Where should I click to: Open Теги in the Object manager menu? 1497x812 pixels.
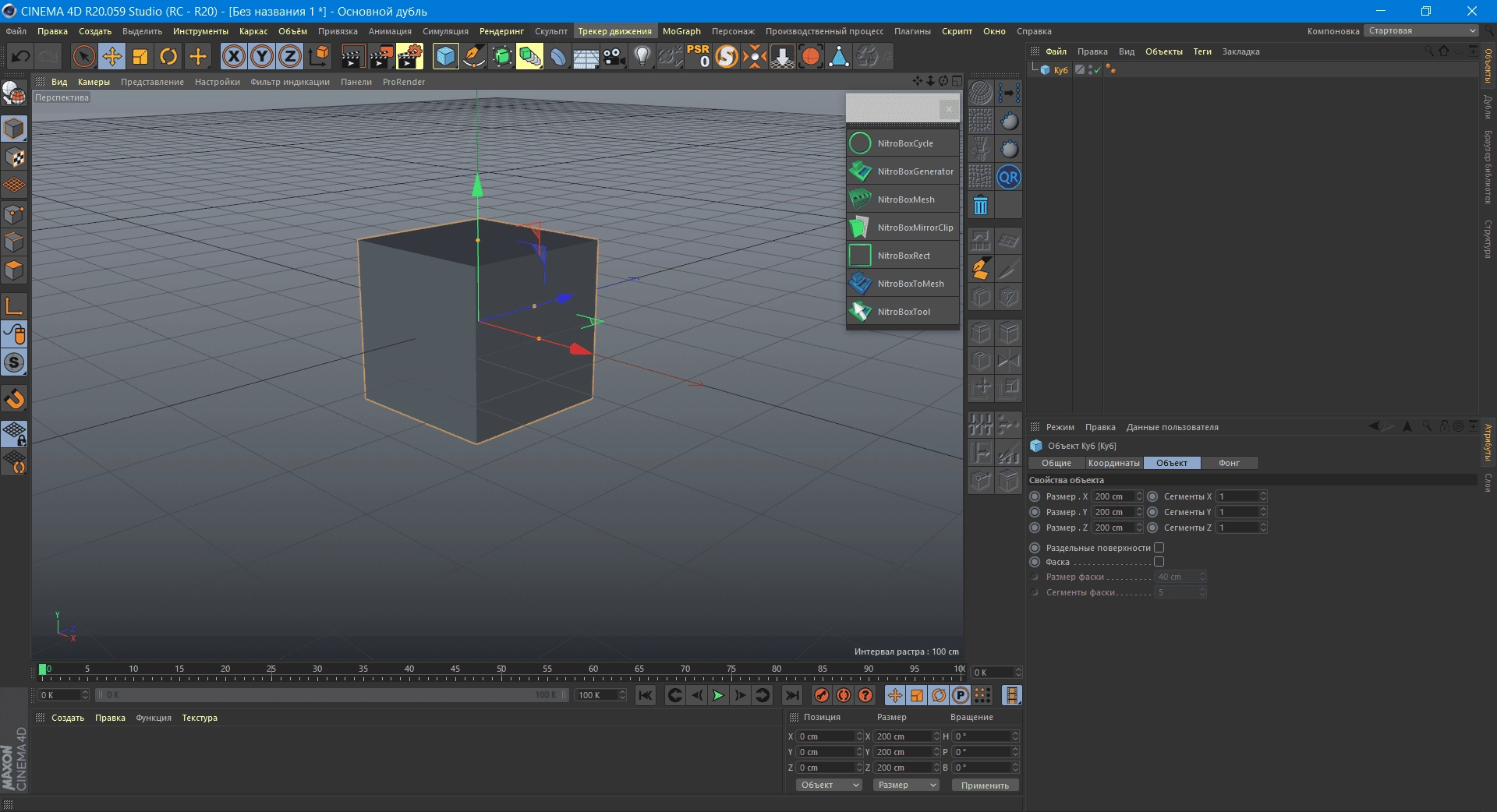pyautogui.click(x=1202, y=51)
